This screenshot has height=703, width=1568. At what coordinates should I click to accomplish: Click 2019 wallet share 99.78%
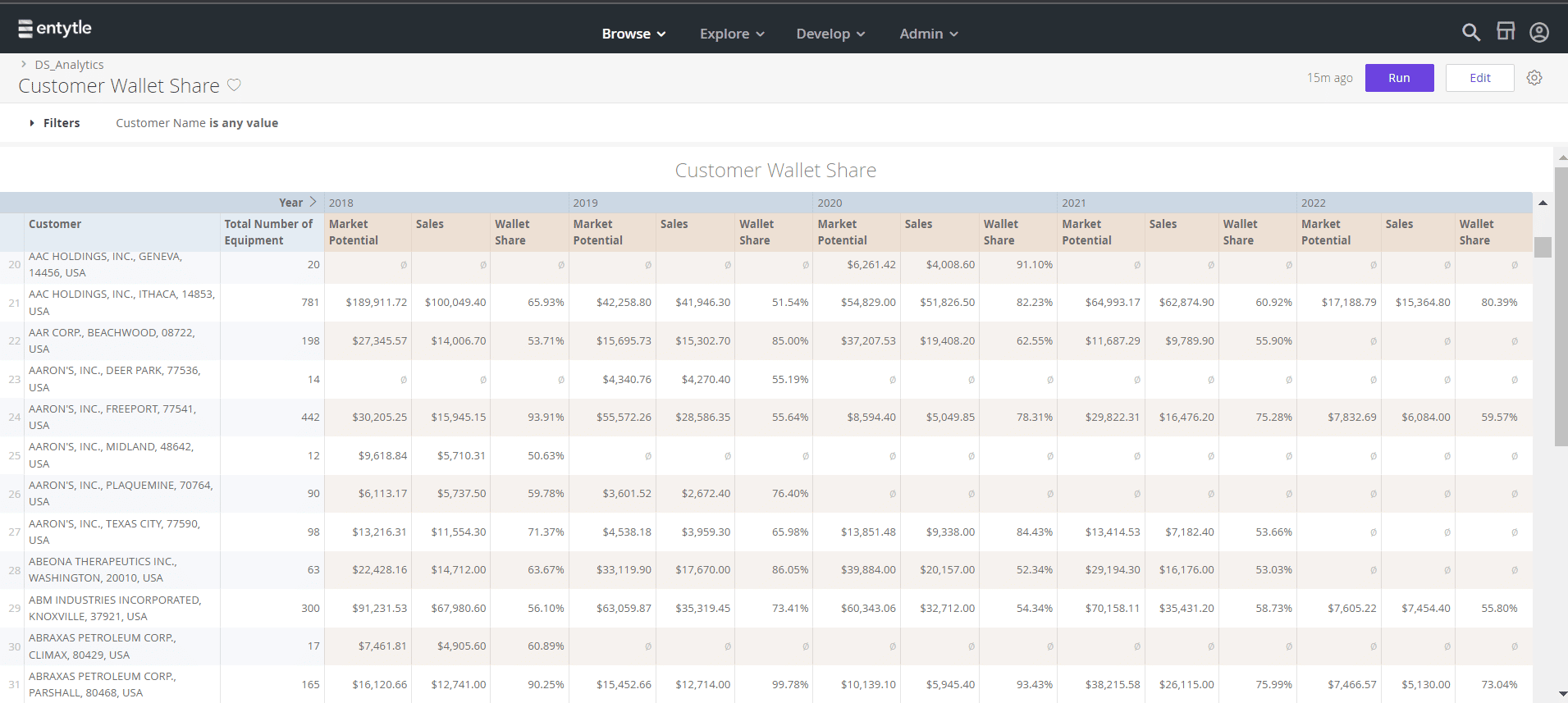(x=790, y=684)
